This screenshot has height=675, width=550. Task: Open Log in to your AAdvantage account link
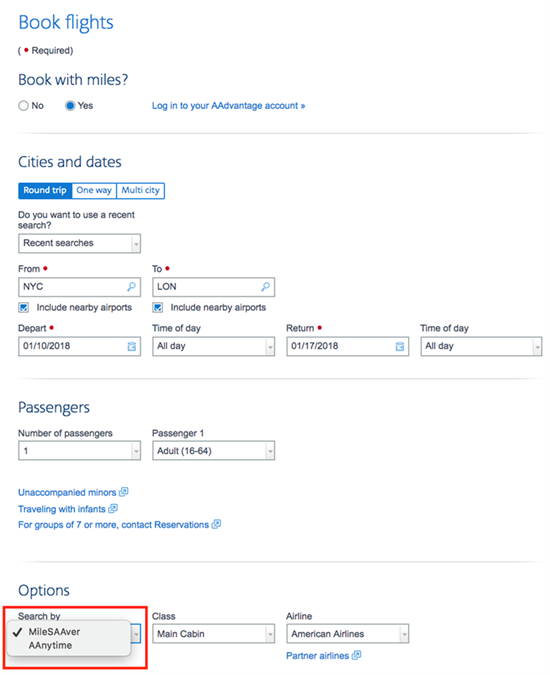coord(228,106)
